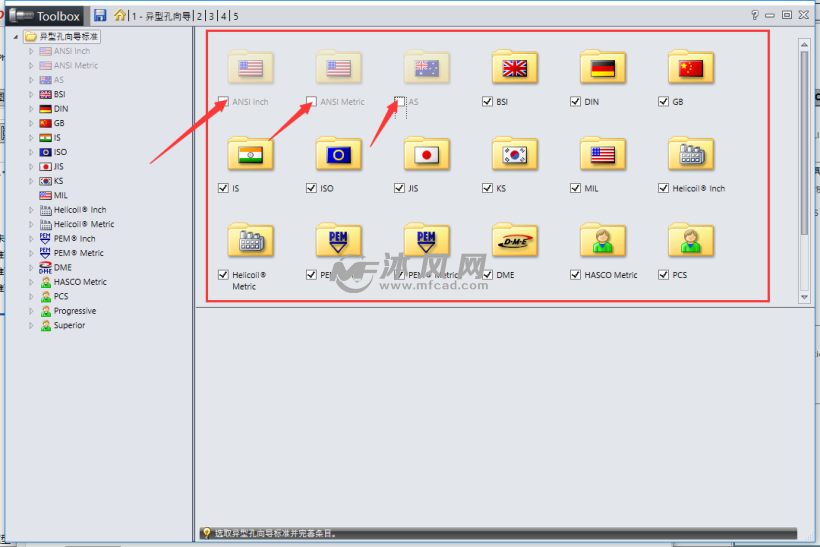Uncheck the DIN checkbox

[575, 101]
